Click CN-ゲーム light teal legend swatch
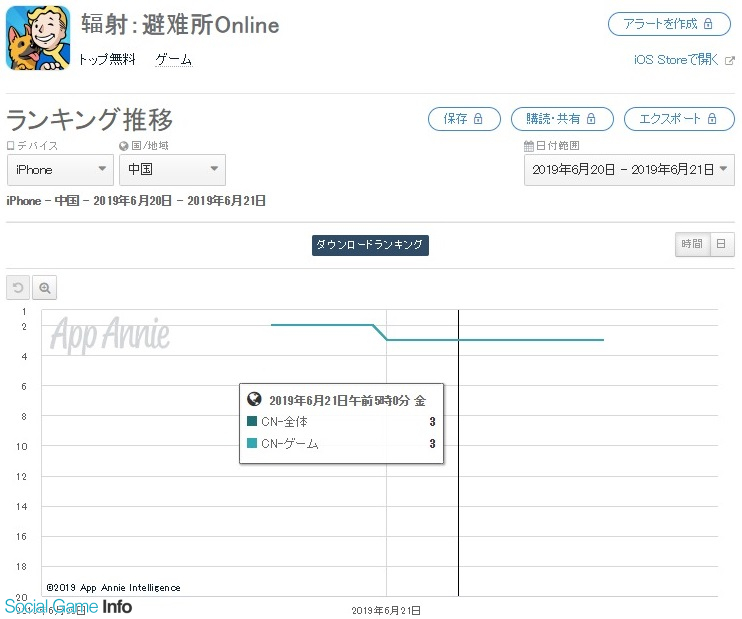Viewport: 742px width, 619px height. tap(252, 443)
